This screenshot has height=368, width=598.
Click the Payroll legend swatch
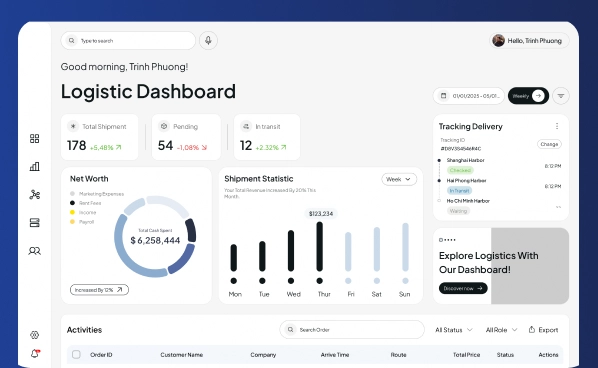point(72,222)
